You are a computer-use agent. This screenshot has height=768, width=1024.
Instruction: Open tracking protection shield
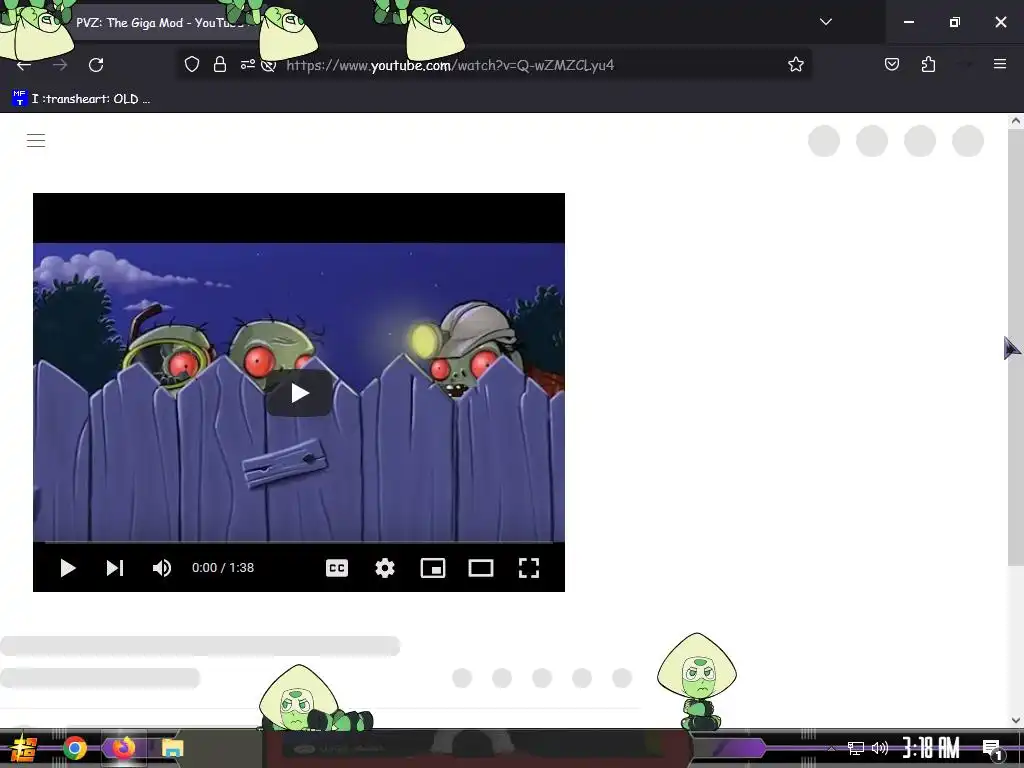191,64
